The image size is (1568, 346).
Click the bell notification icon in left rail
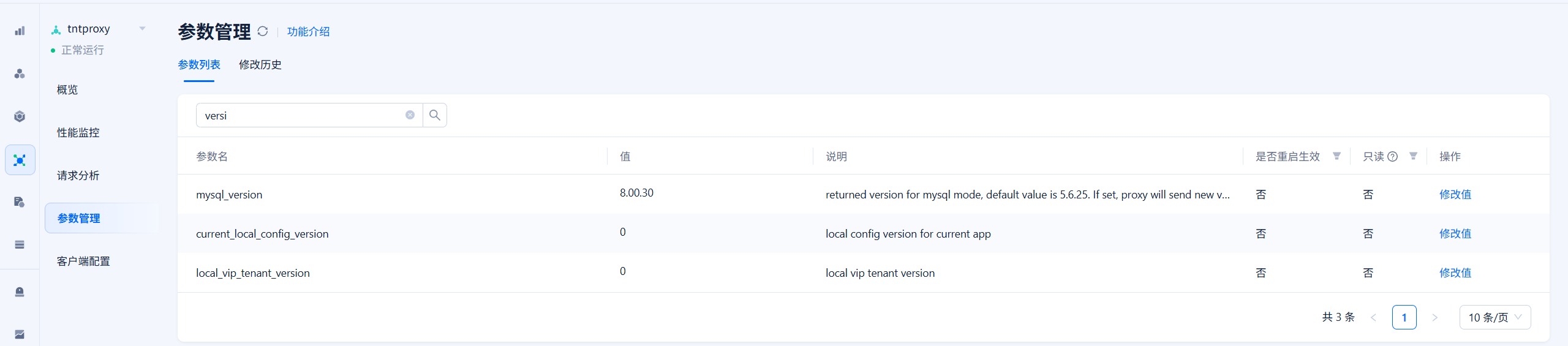click(20, 291)
